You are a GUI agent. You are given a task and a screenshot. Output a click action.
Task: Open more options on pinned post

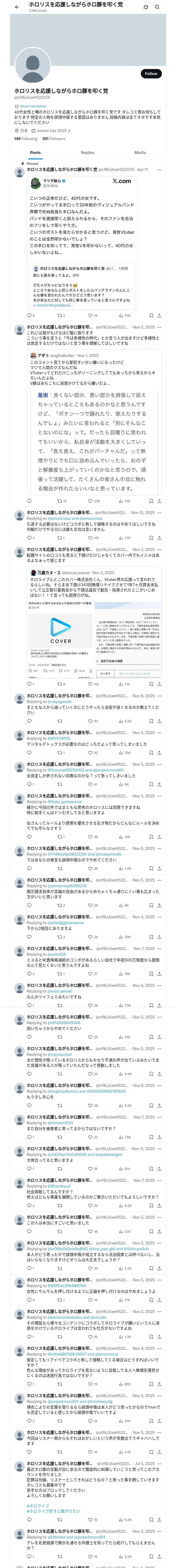(x=159, y=170)
